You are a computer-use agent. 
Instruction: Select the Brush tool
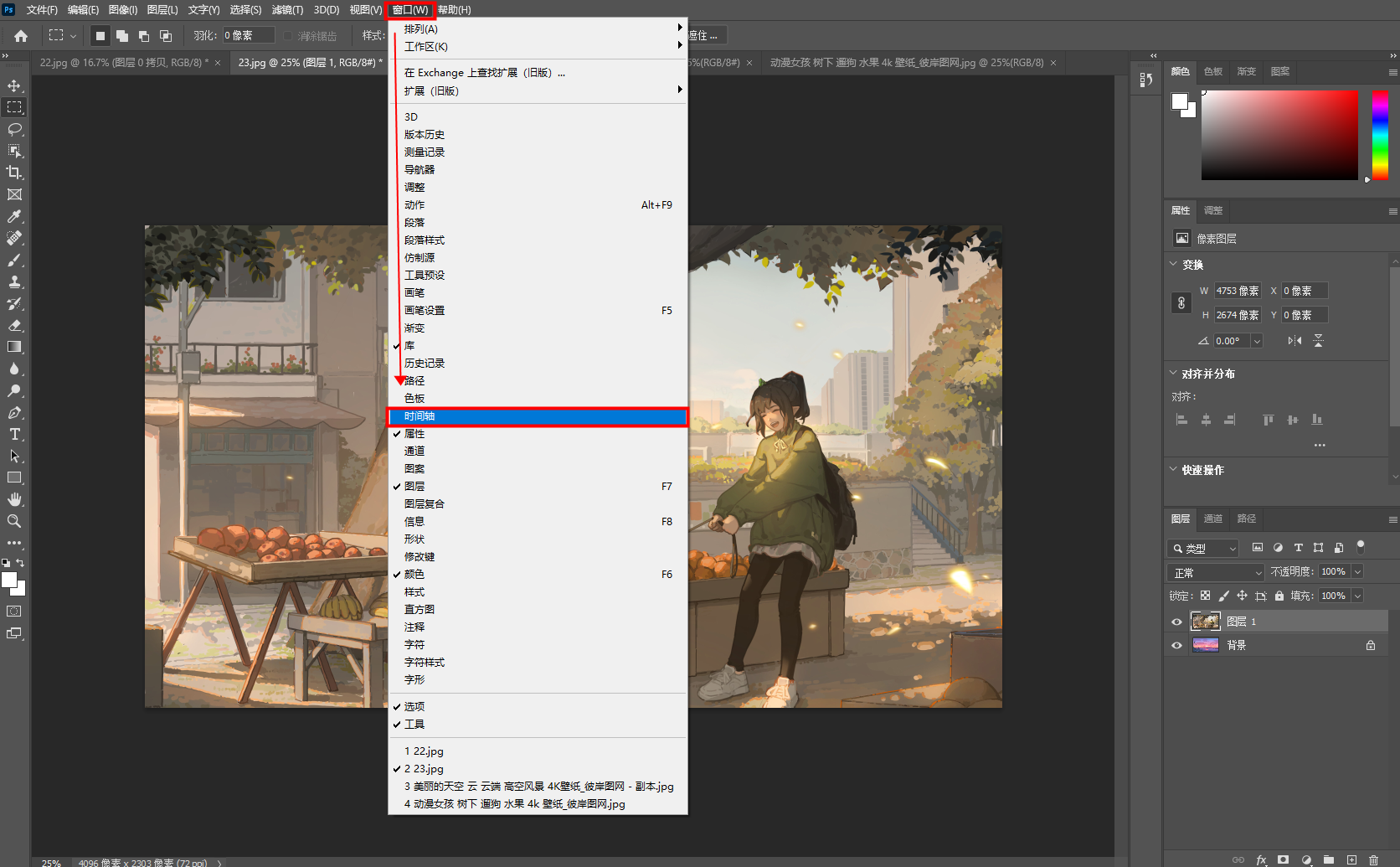(x=14, y=260)
